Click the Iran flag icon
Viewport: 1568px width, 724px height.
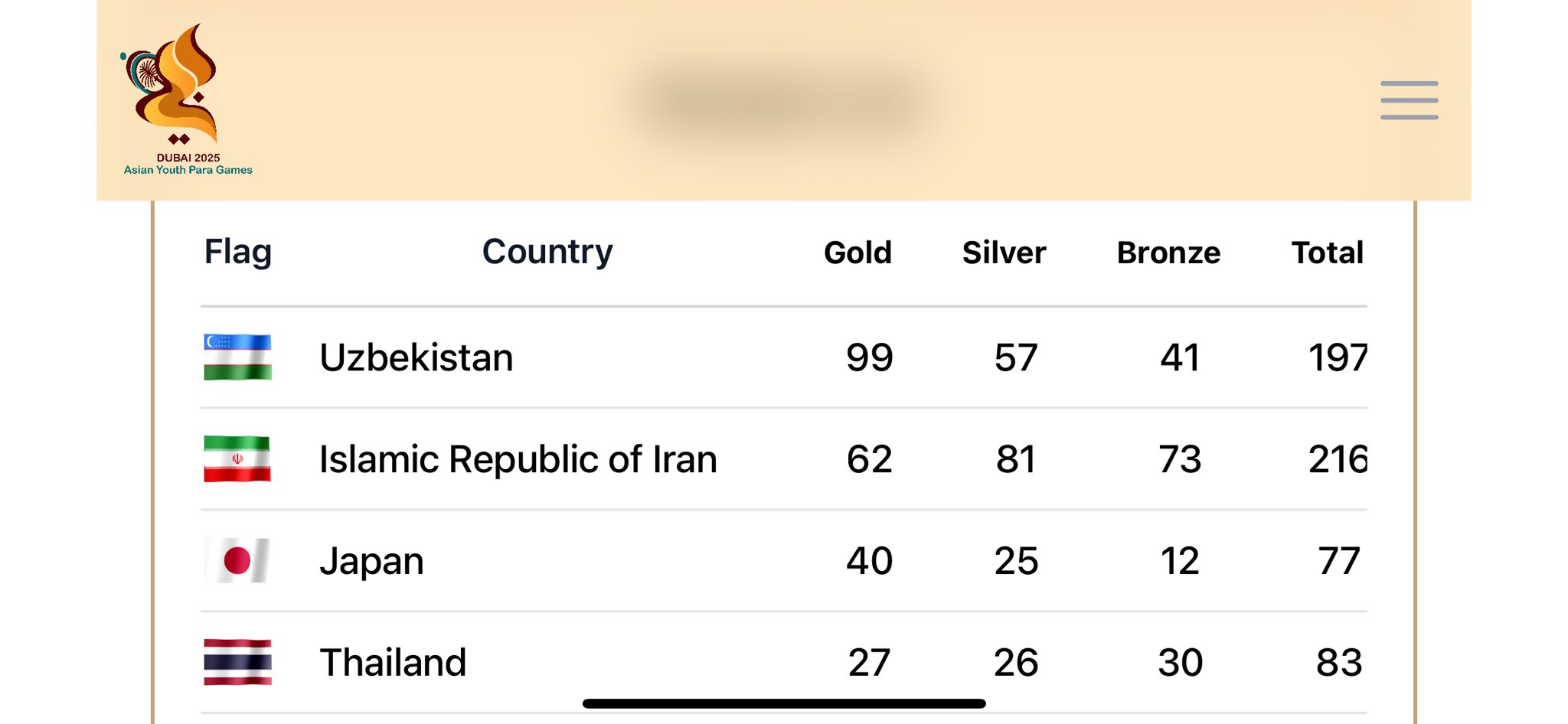point(237,459)
